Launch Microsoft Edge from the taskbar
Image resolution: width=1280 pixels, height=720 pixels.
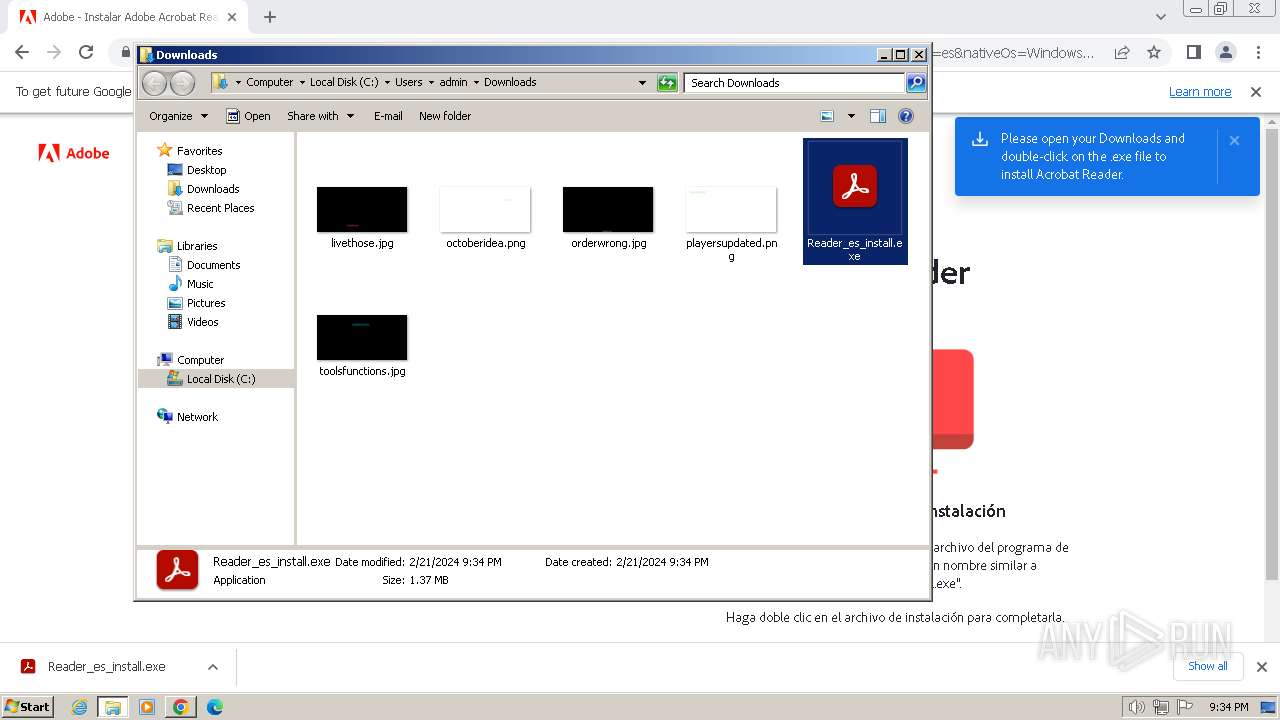coord(214,707)
